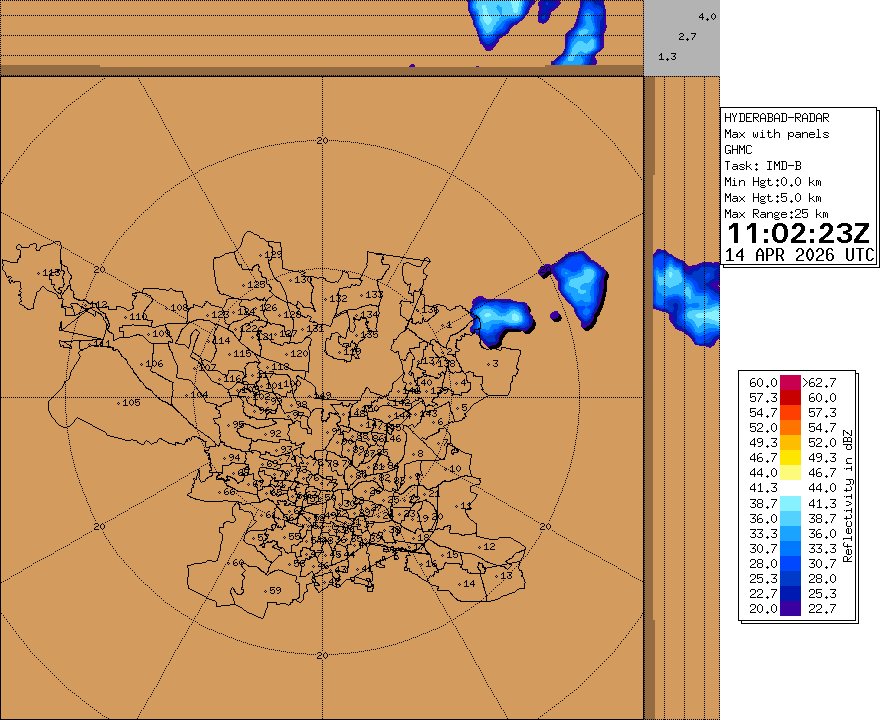Click ward 132 label on the map

tap(338, 299)
